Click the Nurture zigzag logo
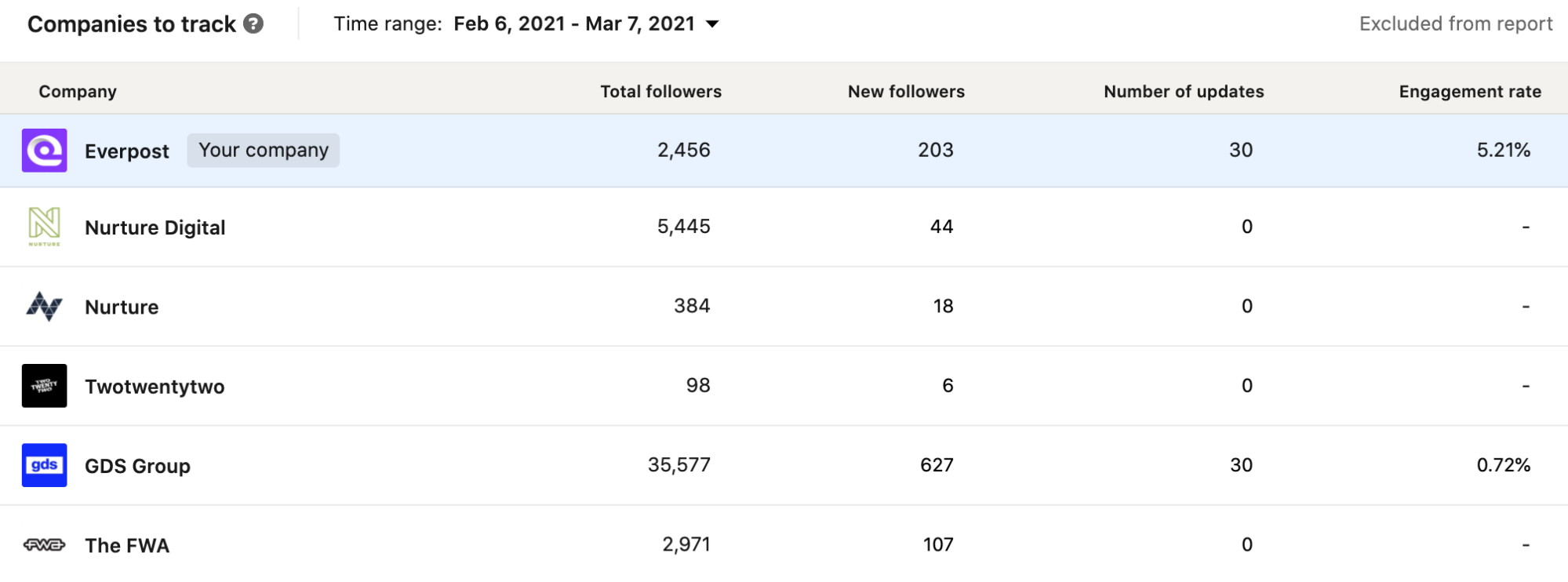Screen dimensions: 1568x582 [x=45, y=306]
